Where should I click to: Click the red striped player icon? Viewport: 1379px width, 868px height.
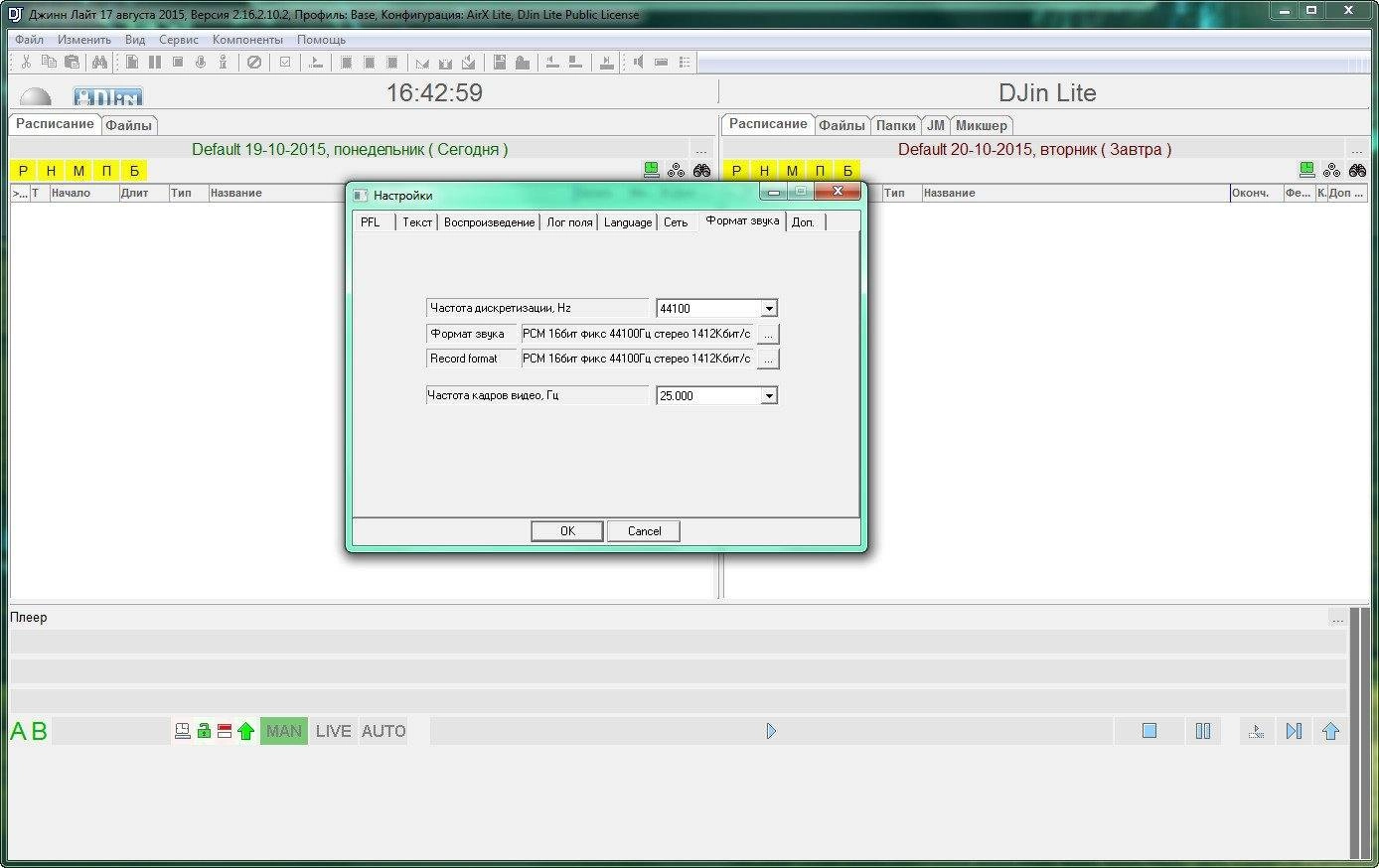click(x=225, y=731)
